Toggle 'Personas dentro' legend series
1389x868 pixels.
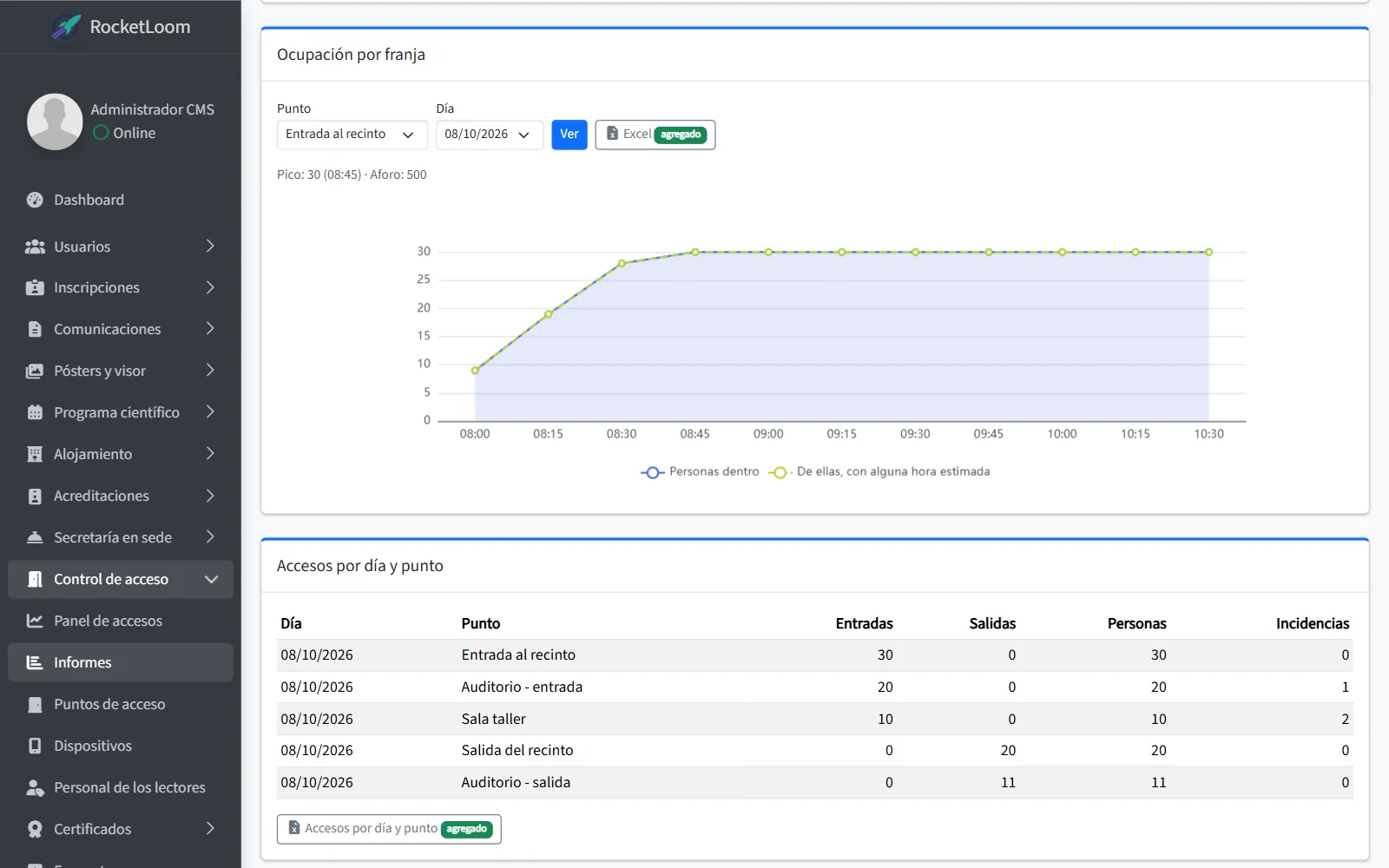(x=700, y=471)
